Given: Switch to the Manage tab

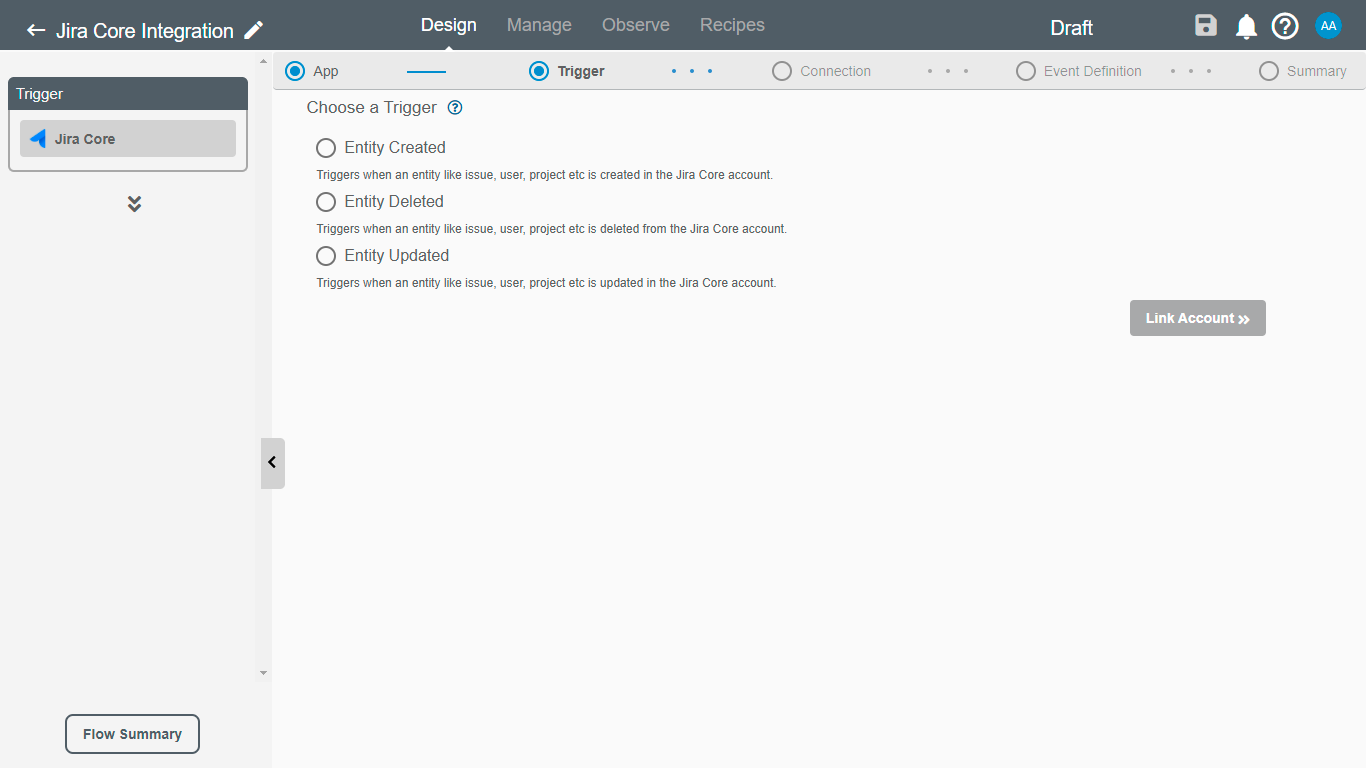Looking at the screenshot, I should [x=539, y=25].
